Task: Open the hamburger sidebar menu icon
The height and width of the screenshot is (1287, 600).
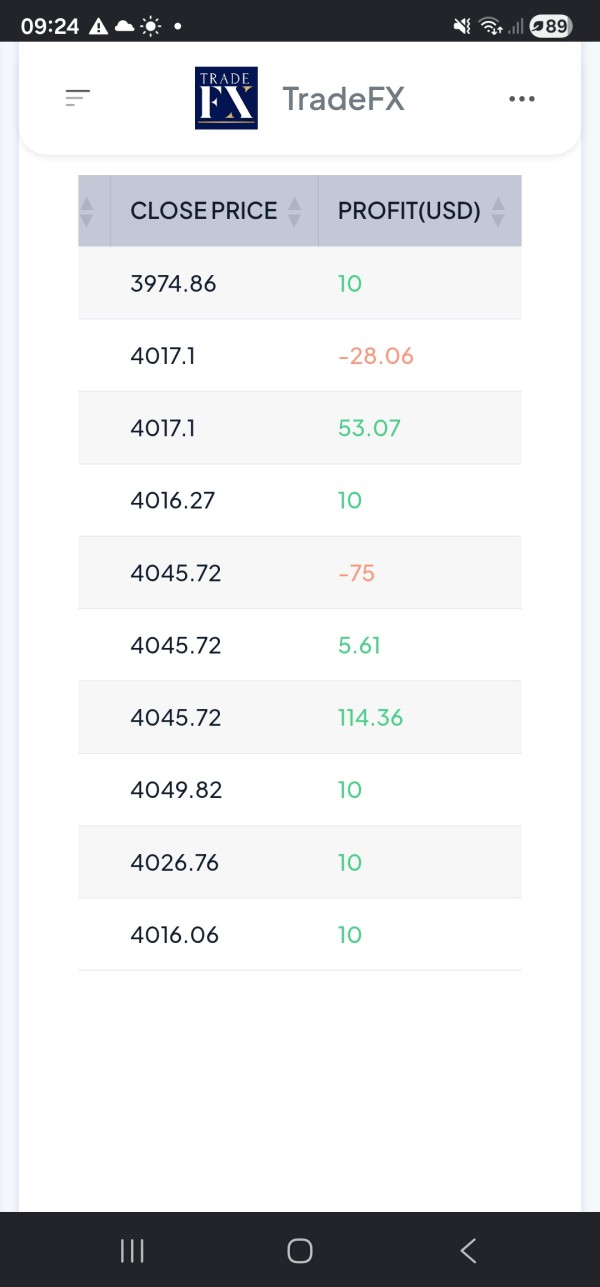Action: pyautogui.click(x=78, y=97)
